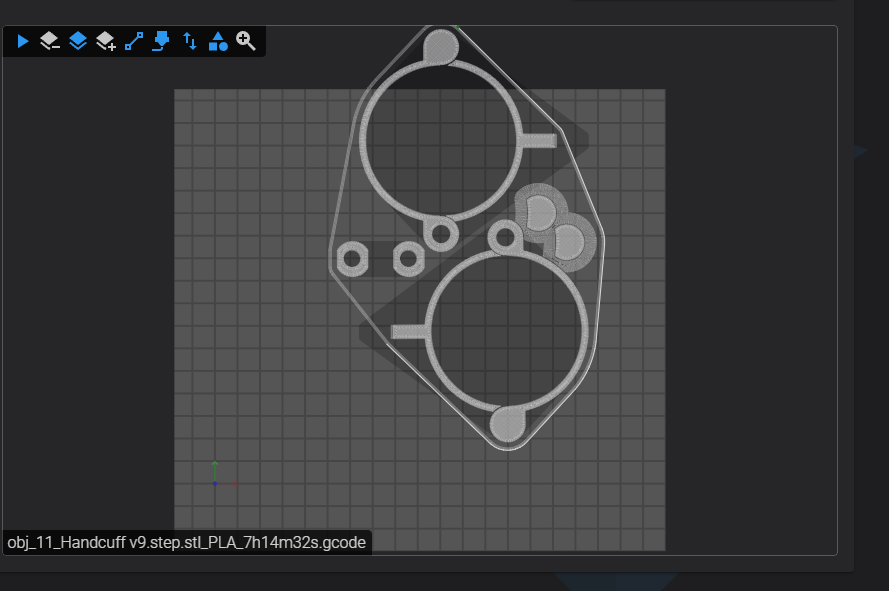Toggle the travel moves line icon
Image resolution: width=889 pixels, height=591 pixels.
click(x=134, y=41)
